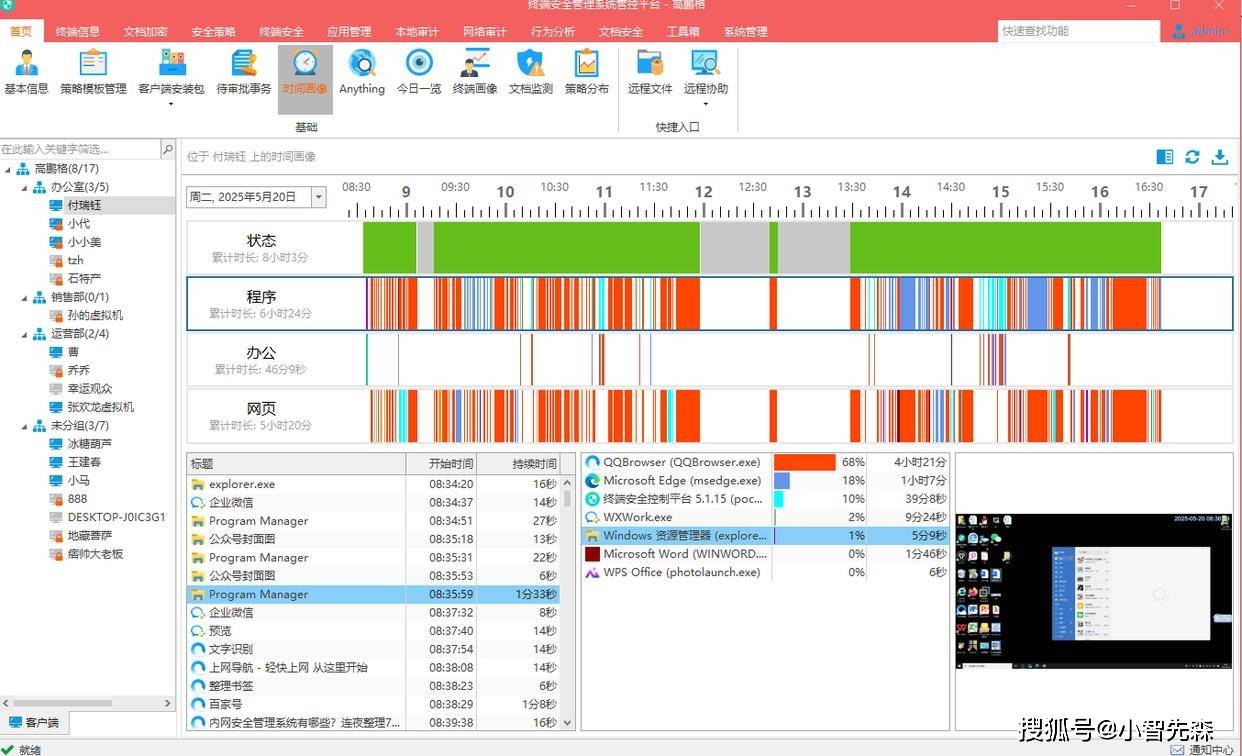Focus the 快速查找功能 search field

[1078, 31]
